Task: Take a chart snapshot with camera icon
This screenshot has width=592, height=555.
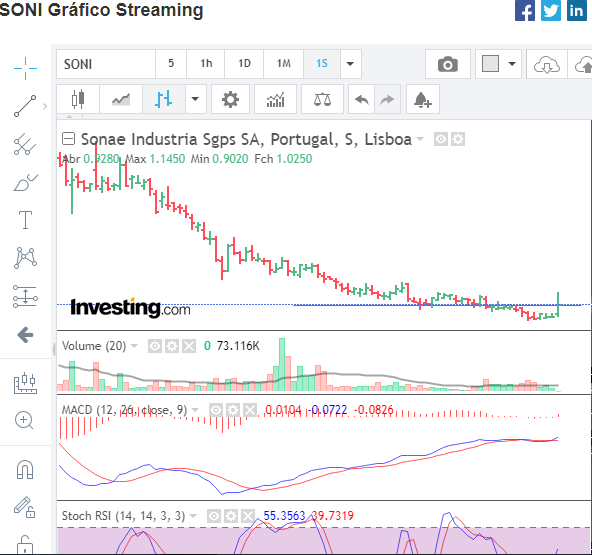Action: tap(448, 64)
